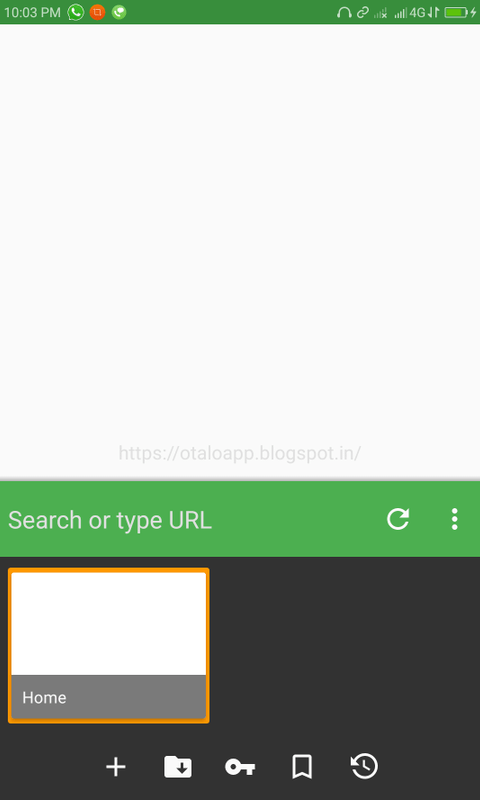The height and width of the screenshot is (800, 480).
Task: Open the bookmarks icon
Action: pyautogui.click(x=302, y=767)
